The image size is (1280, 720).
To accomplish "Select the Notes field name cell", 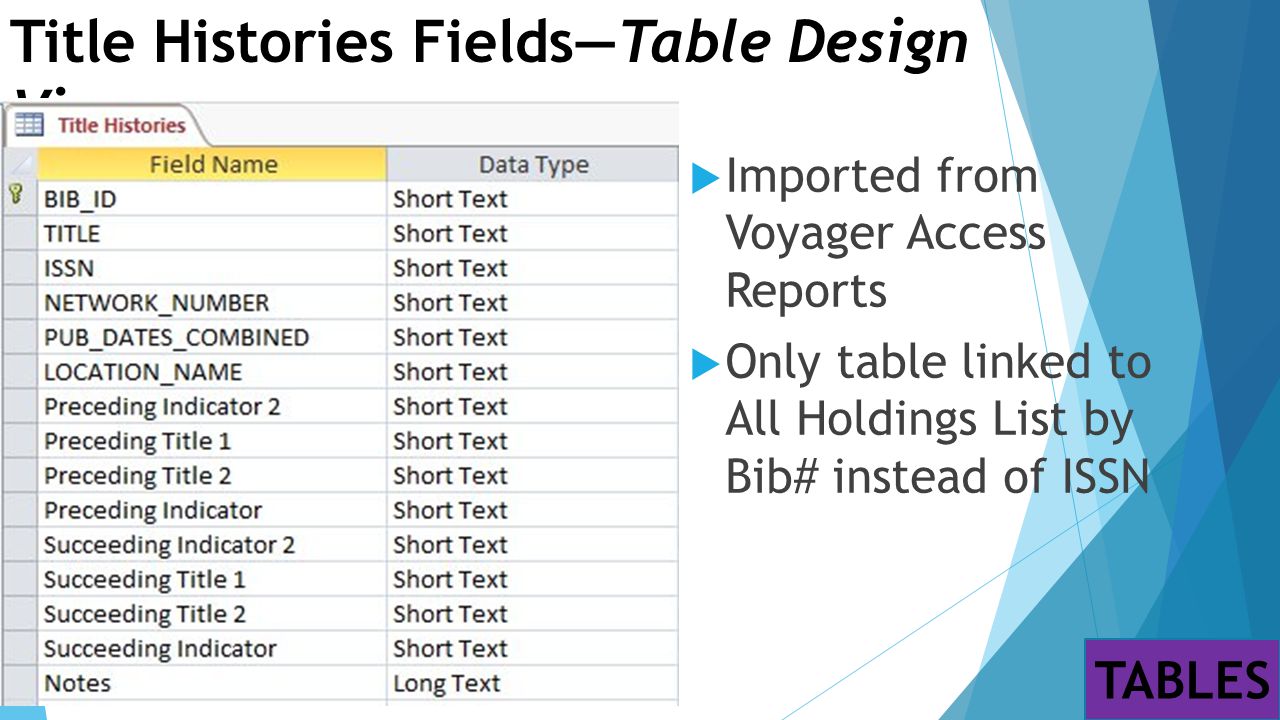I will [212, 684].
